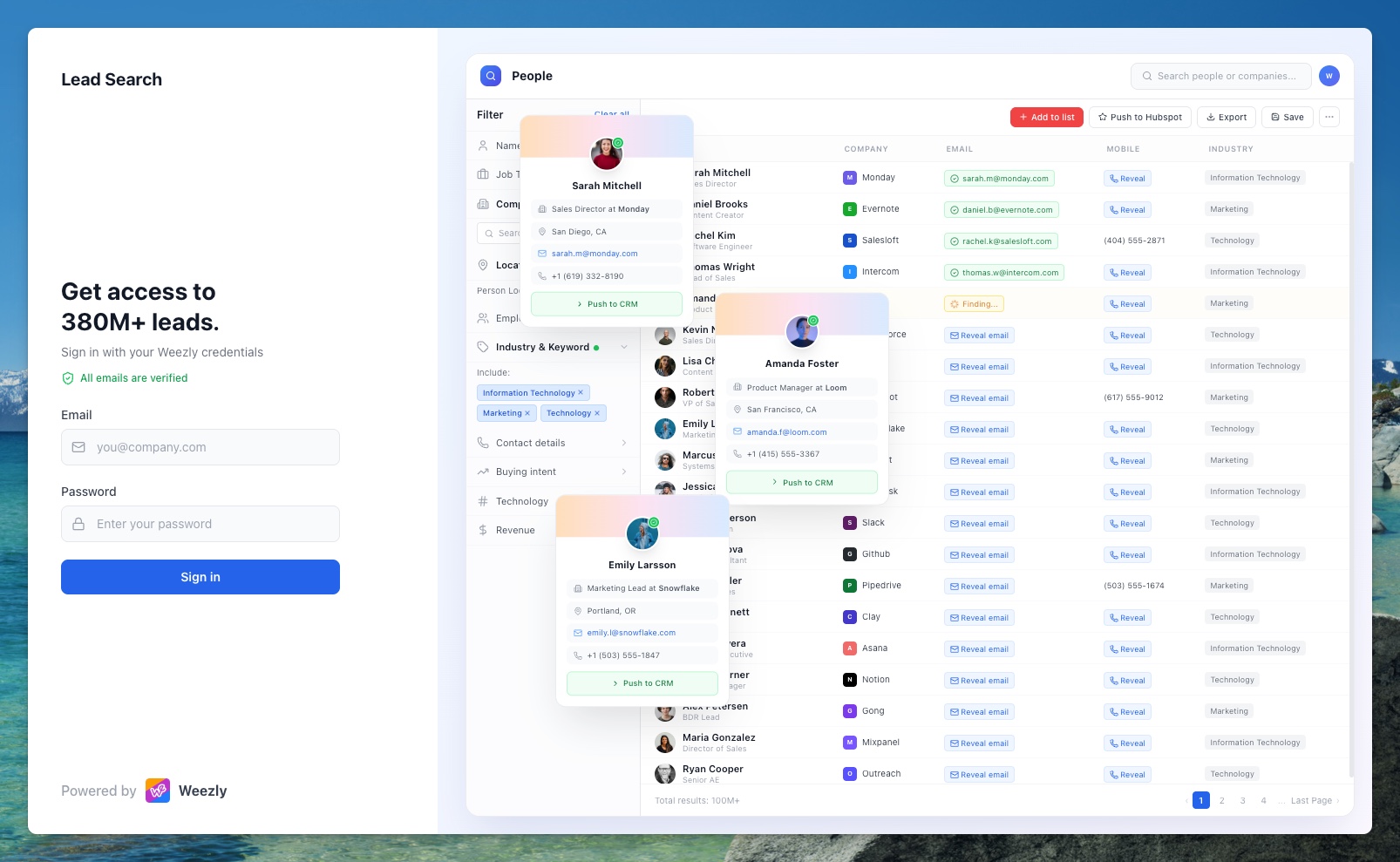
Task: Click the Weezly logo icon
Action: 158,791
